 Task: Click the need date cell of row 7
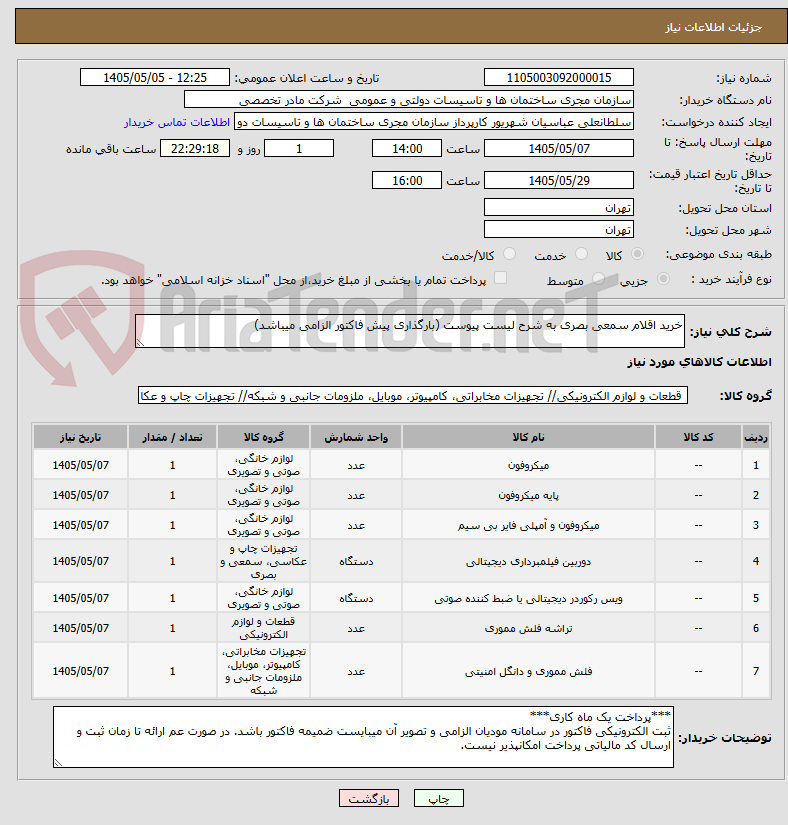point(80,671)
